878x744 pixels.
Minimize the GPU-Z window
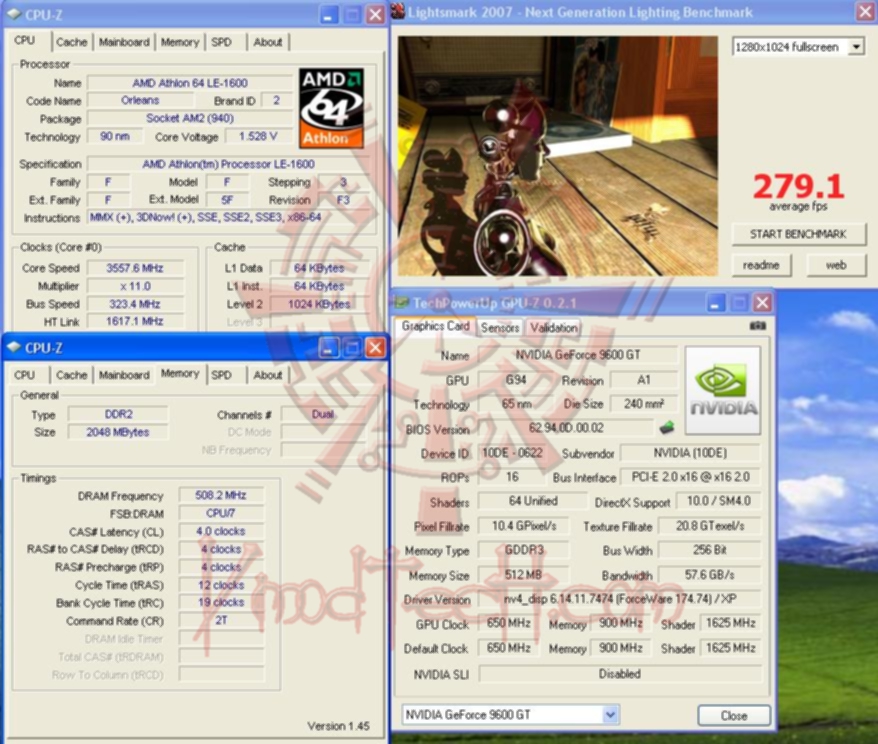click(714, 303)
